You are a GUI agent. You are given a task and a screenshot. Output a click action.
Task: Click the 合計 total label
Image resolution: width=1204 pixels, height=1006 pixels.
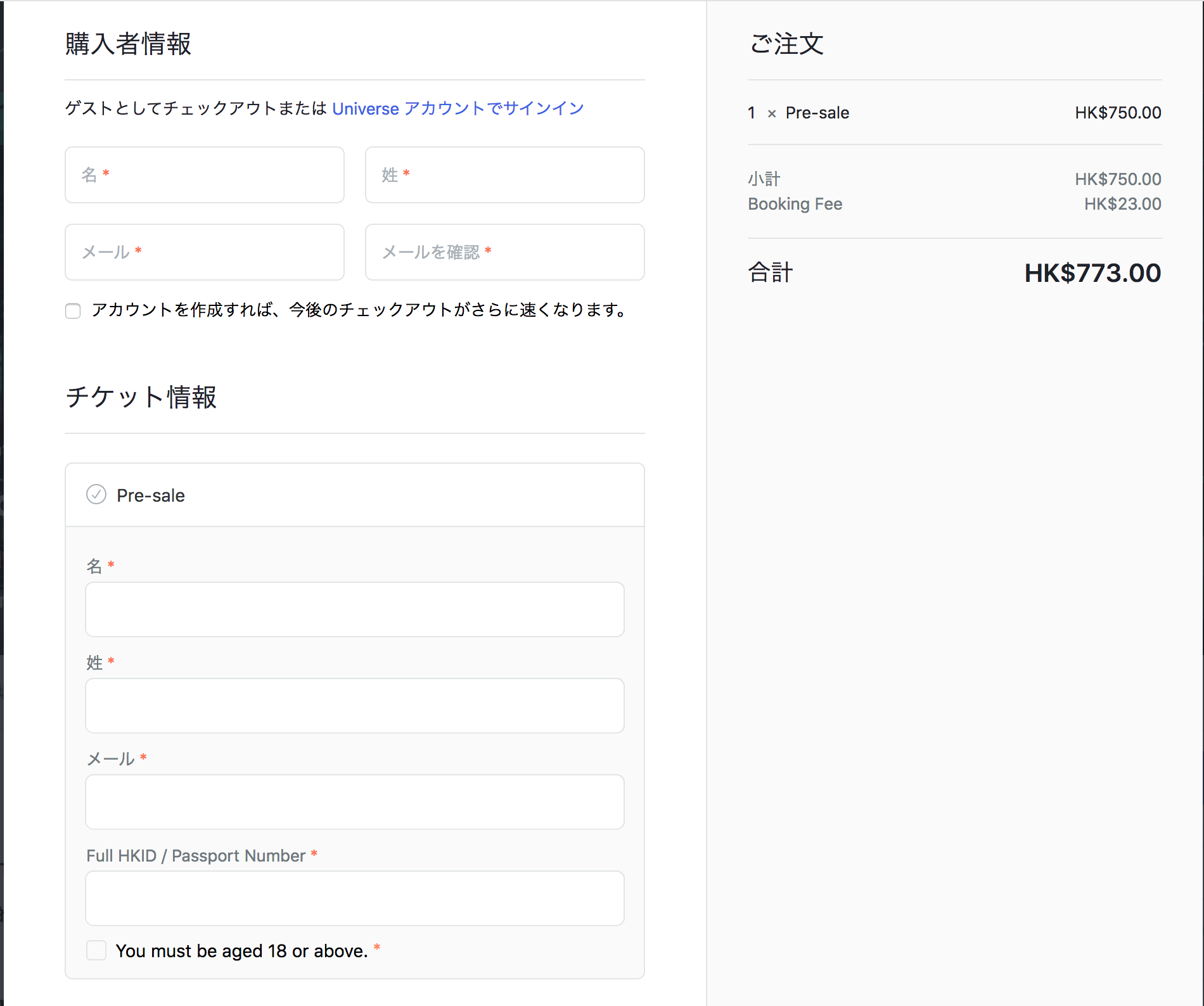tap(771, 272)
